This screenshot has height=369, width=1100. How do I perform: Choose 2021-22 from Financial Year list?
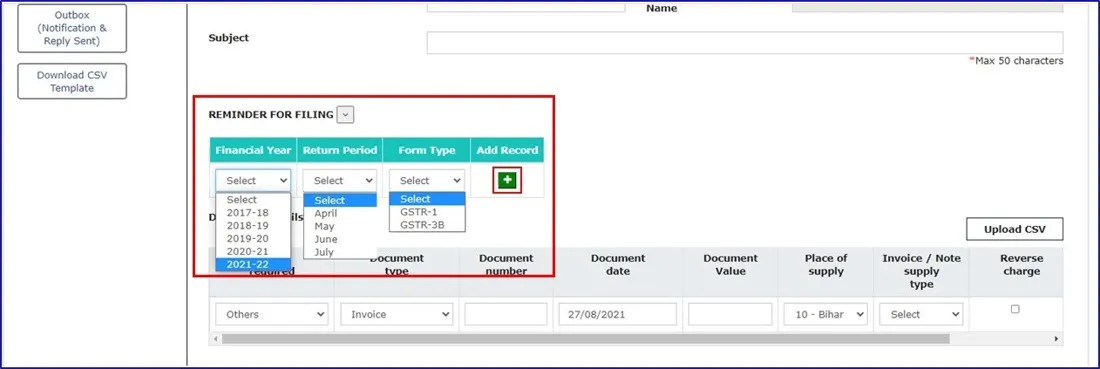tap(253, 264)
